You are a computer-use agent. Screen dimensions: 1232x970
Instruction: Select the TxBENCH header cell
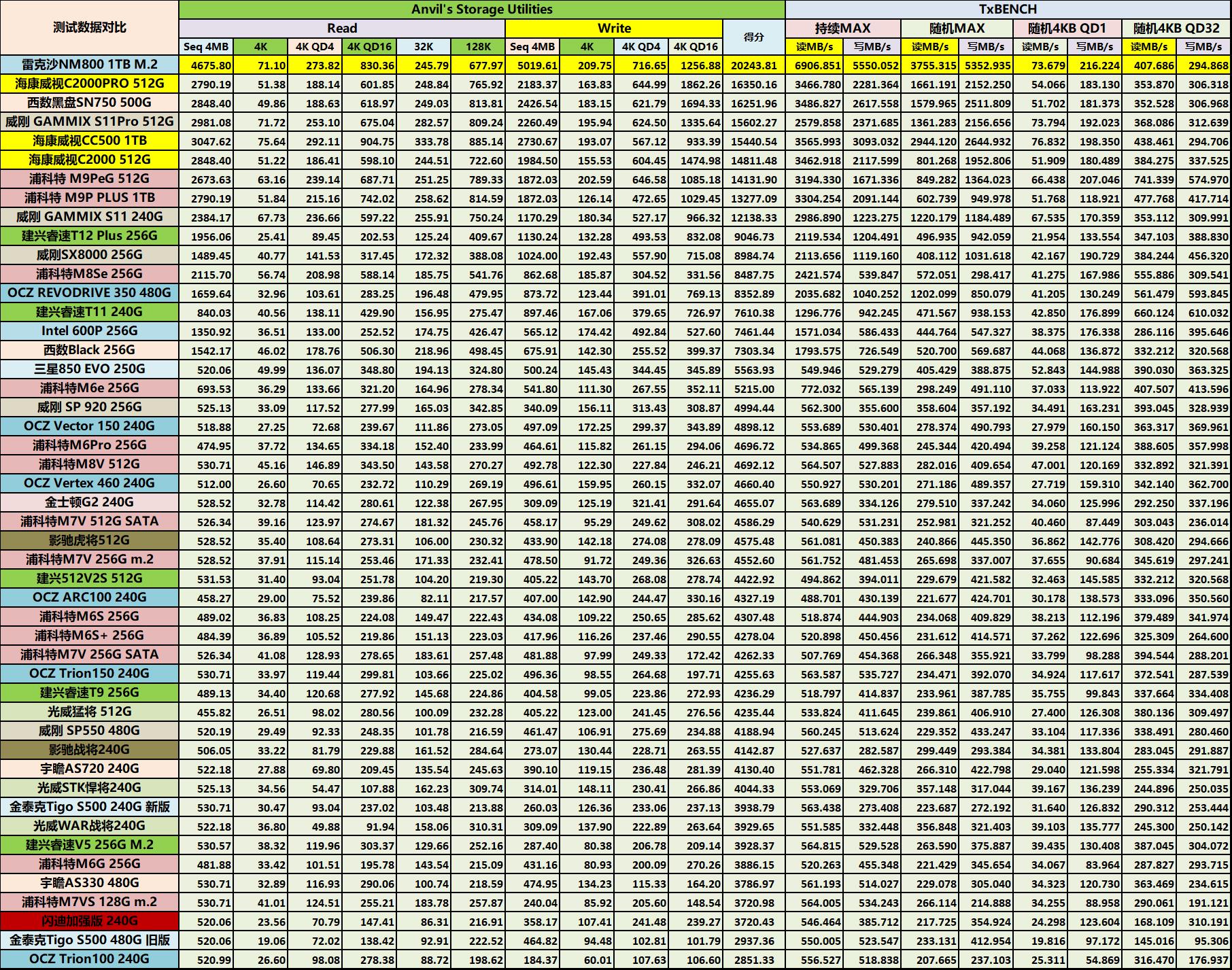(1008, 10)
